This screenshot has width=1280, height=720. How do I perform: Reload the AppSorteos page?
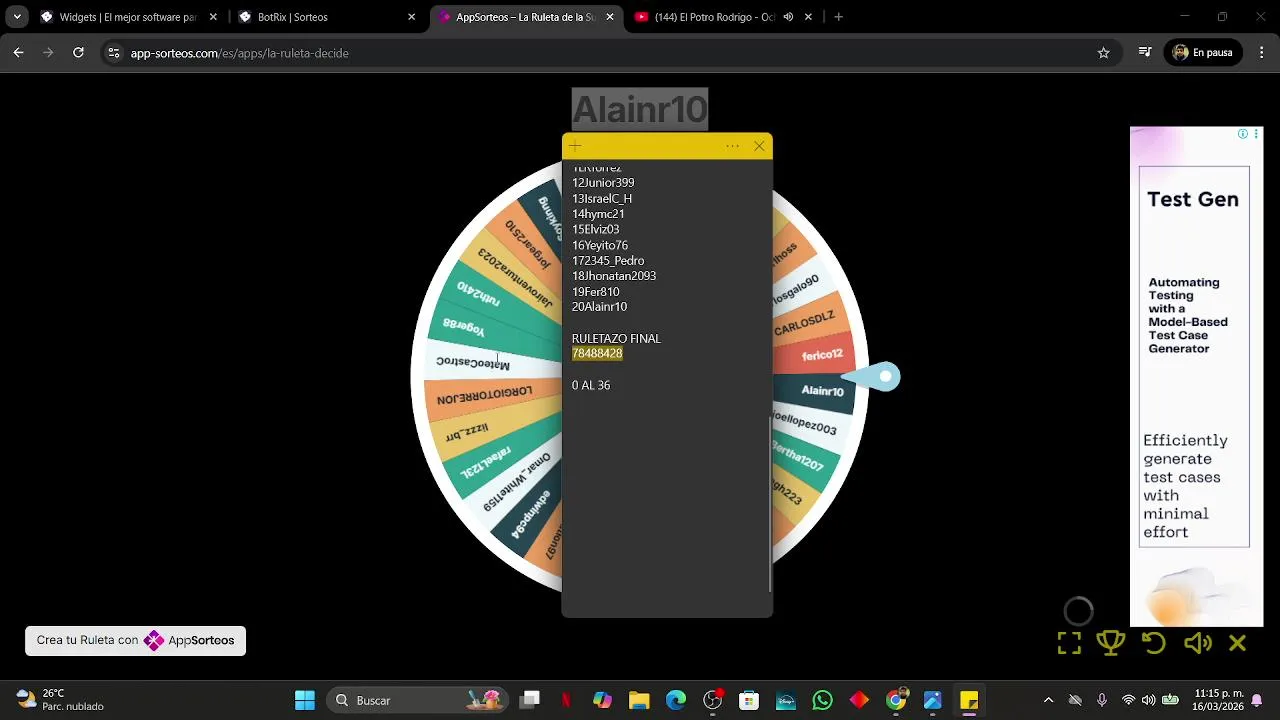tap(78, 53)
